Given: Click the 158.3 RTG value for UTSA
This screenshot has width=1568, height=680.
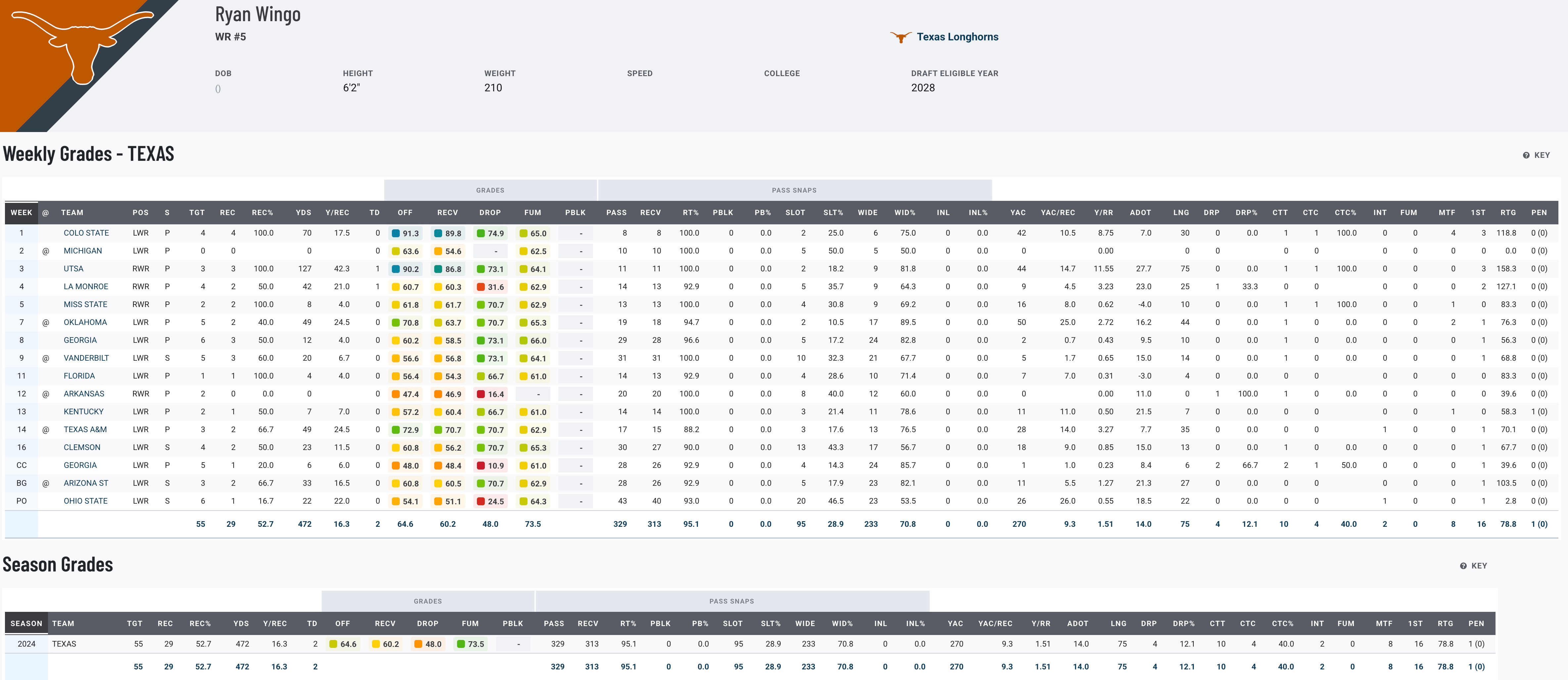Looking at the screenshot, I should point(1506,268).
